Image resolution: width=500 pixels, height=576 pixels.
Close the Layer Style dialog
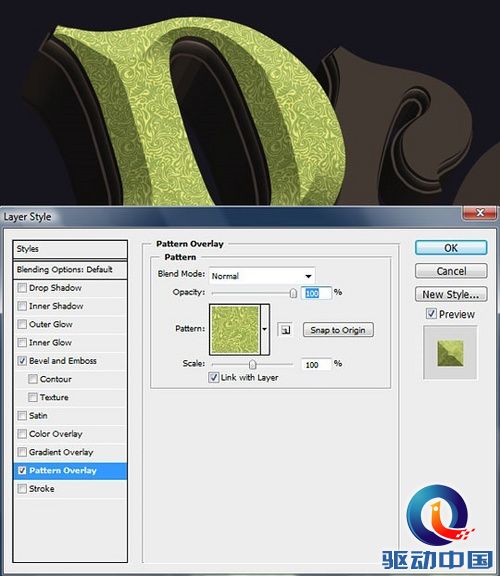[480, 213]
